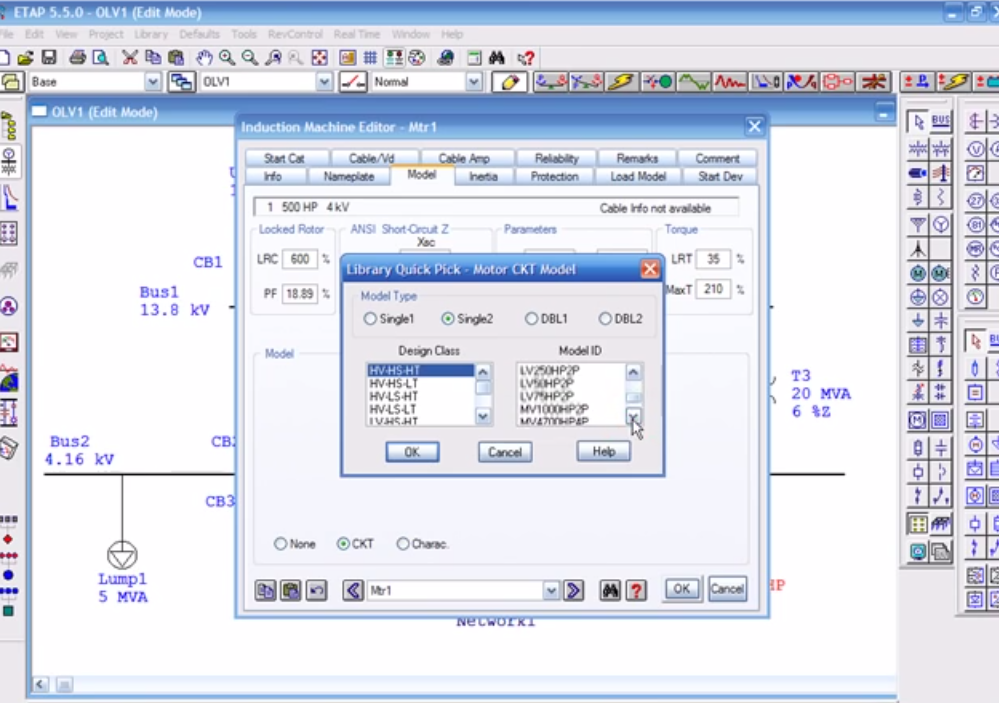Go to previous element with left arrow

click(353, 590)
